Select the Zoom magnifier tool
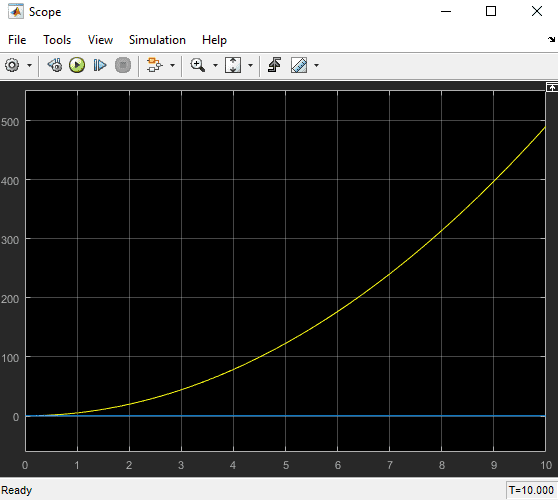The width and height of the screenshot is (558, 500). 198,65
